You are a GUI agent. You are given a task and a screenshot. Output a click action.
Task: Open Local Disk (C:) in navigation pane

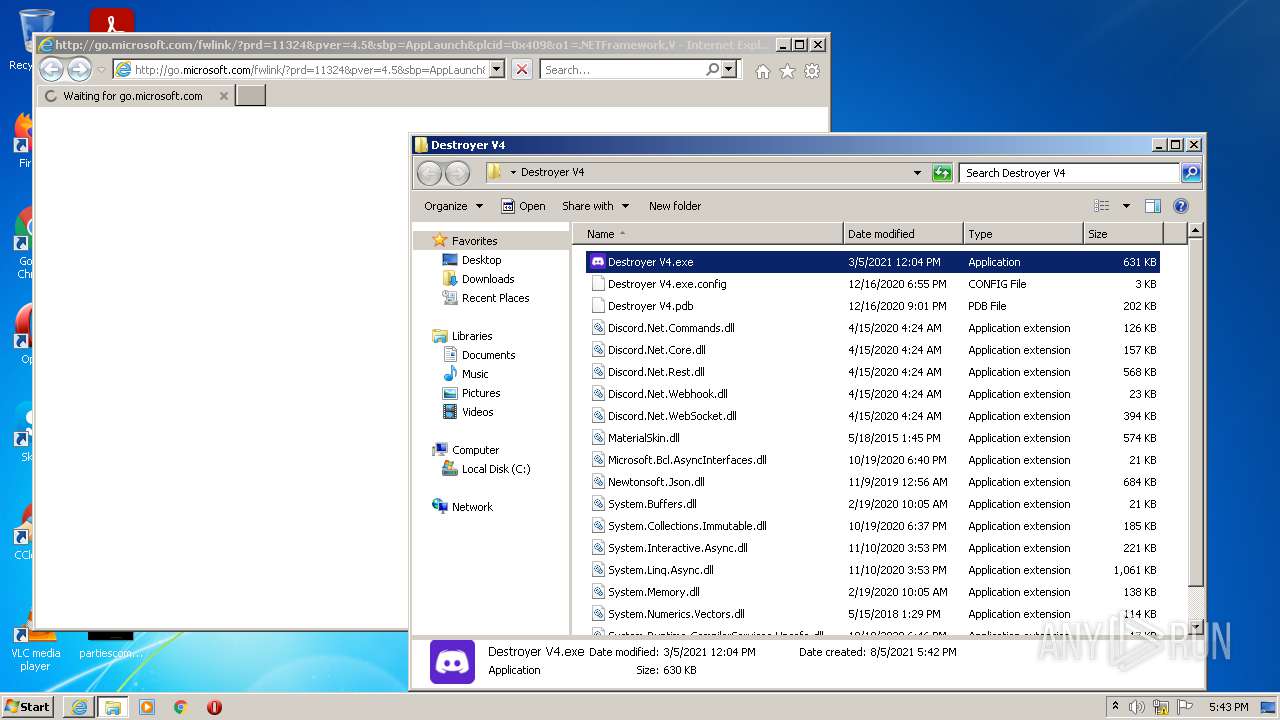click(496, 469)
